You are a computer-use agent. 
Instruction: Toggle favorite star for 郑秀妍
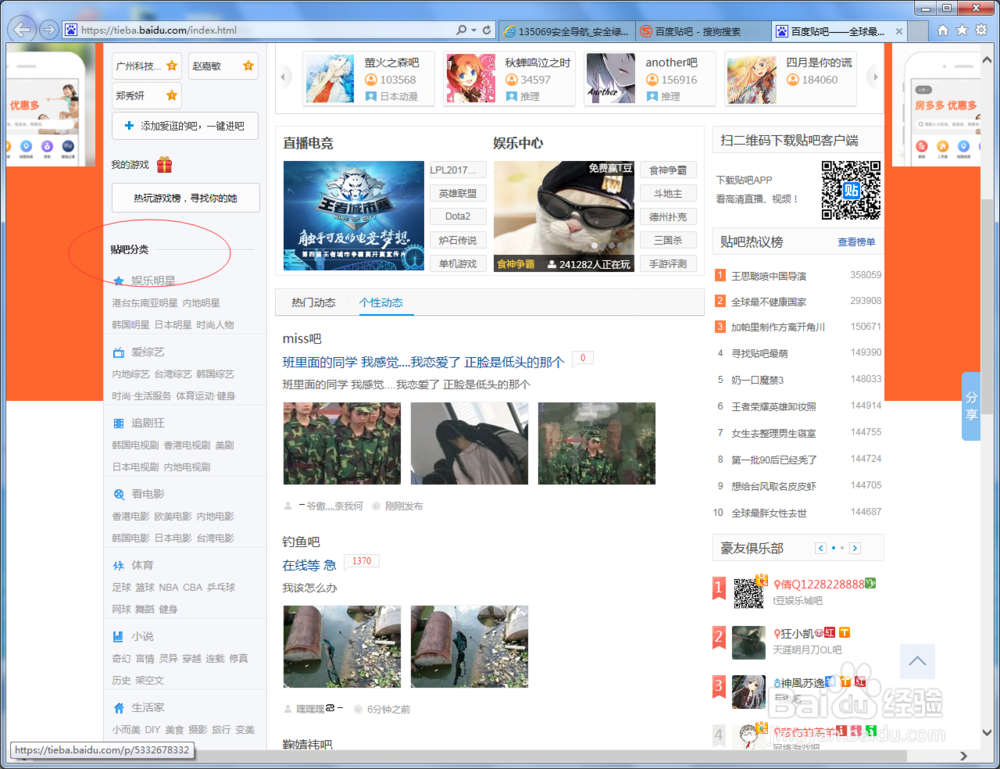pyautogui.click(x=172, y=96)
